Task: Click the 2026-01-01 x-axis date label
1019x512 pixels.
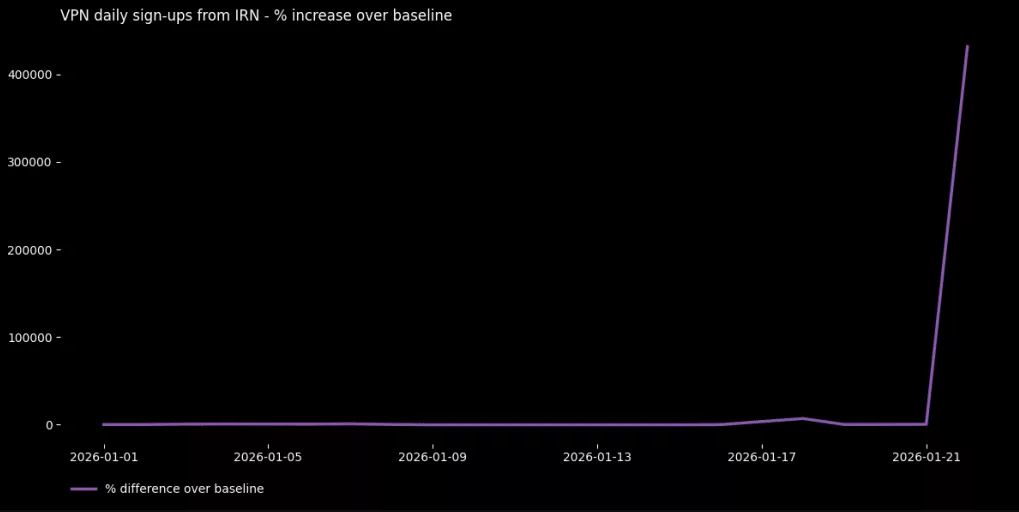Action: click(103, 457)
